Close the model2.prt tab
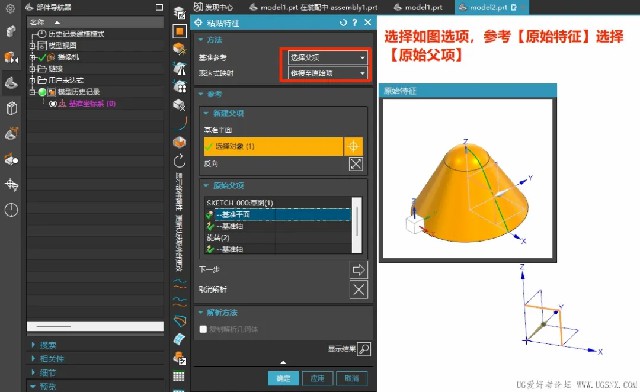Image resolution: width=640 pixels, height=392 pixels. [x=523, y=7]
